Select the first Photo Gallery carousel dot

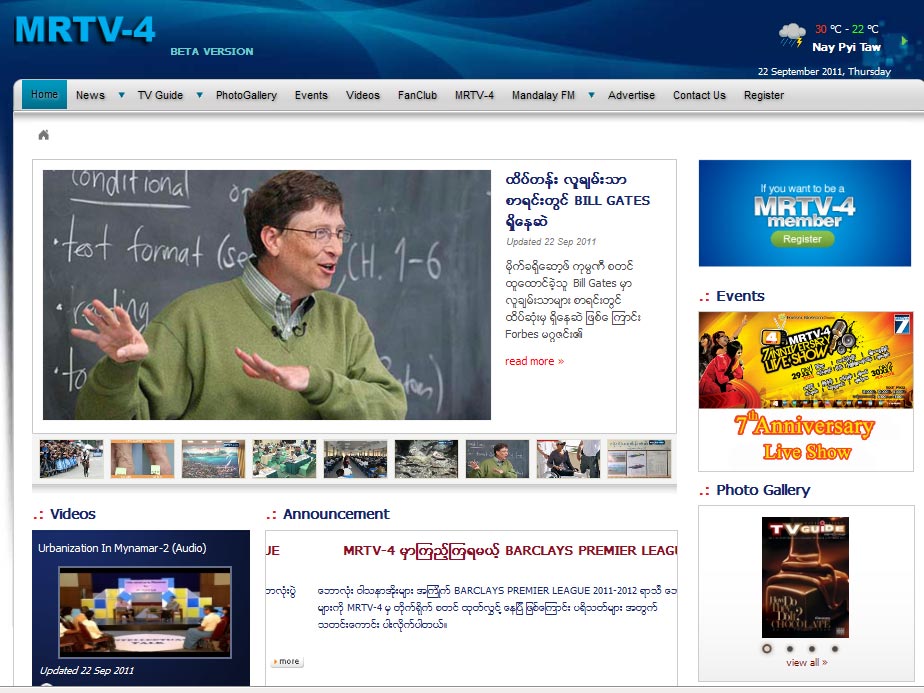coord(767,648)
